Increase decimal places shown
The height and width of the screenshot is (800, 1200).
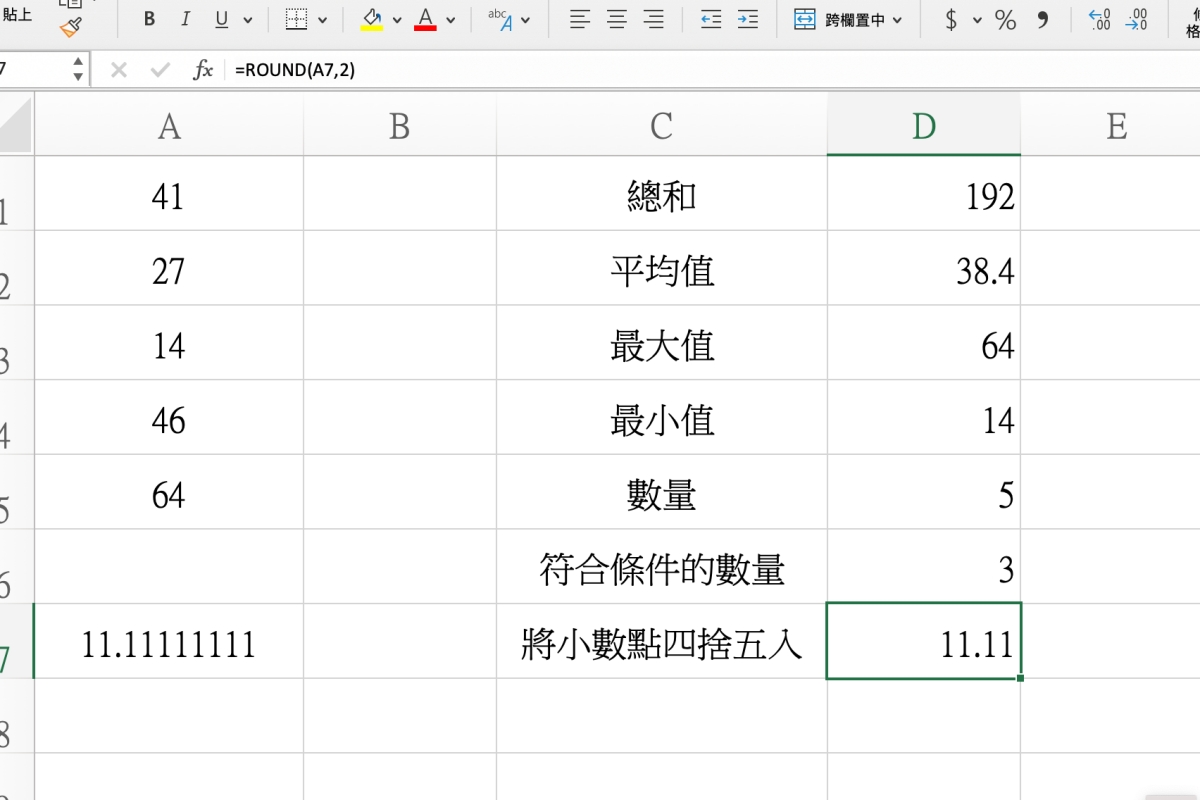pos(1099,19)
